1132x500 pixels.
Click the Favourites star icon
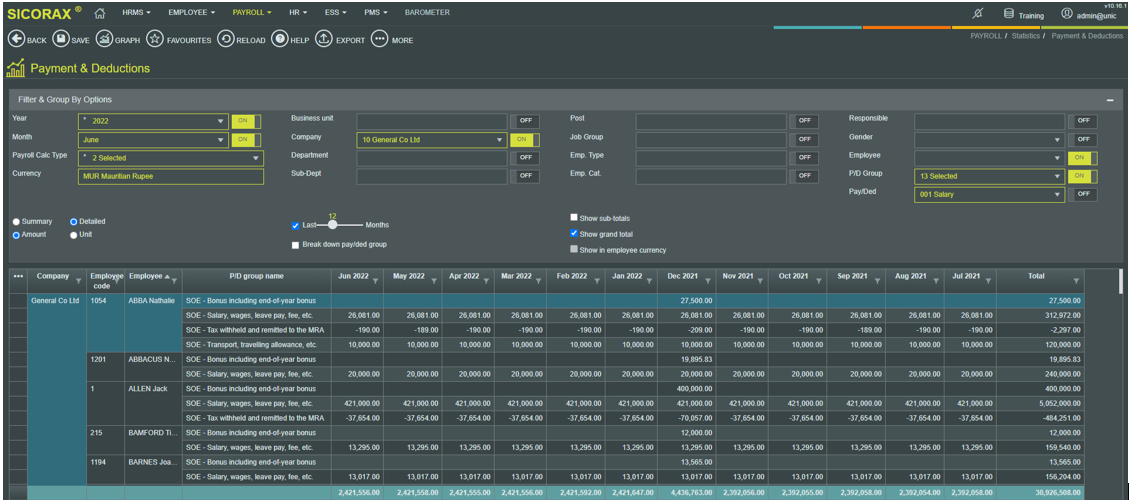[154, 40]
